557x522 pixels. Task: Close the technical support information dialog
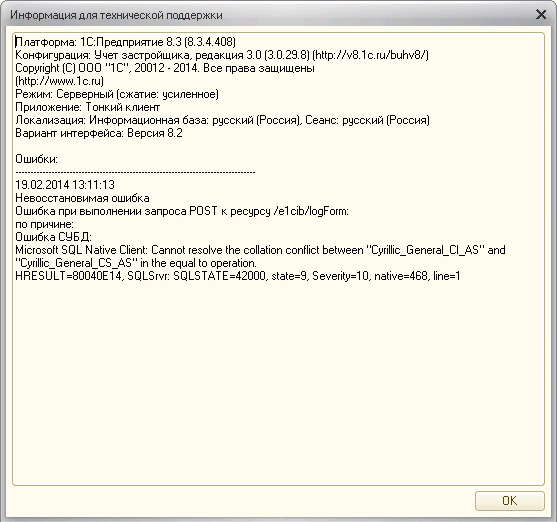[541, 15]
